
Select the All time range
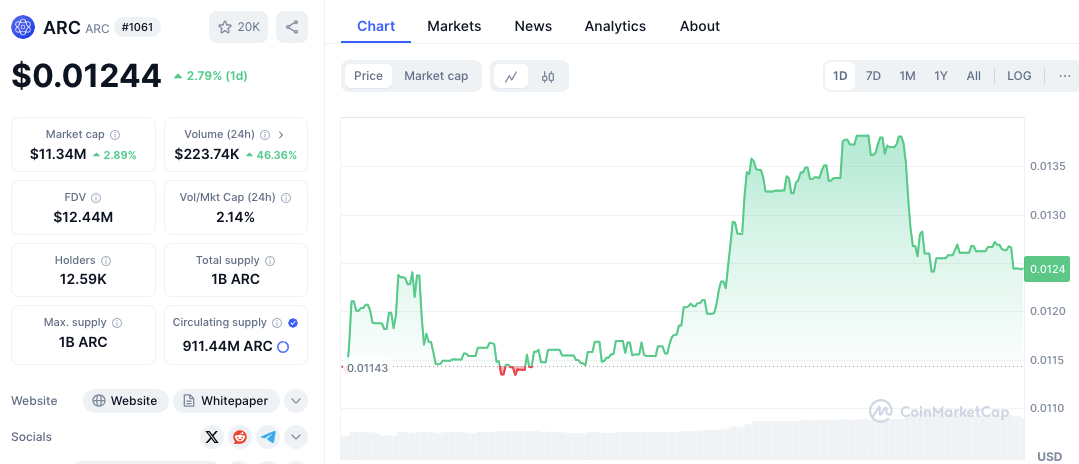point(974,76)
